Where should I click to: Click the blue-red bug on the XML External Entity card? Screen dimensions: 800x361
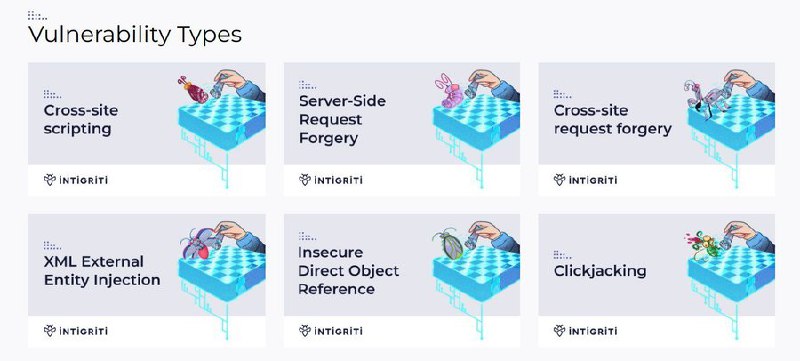[196, 243]
